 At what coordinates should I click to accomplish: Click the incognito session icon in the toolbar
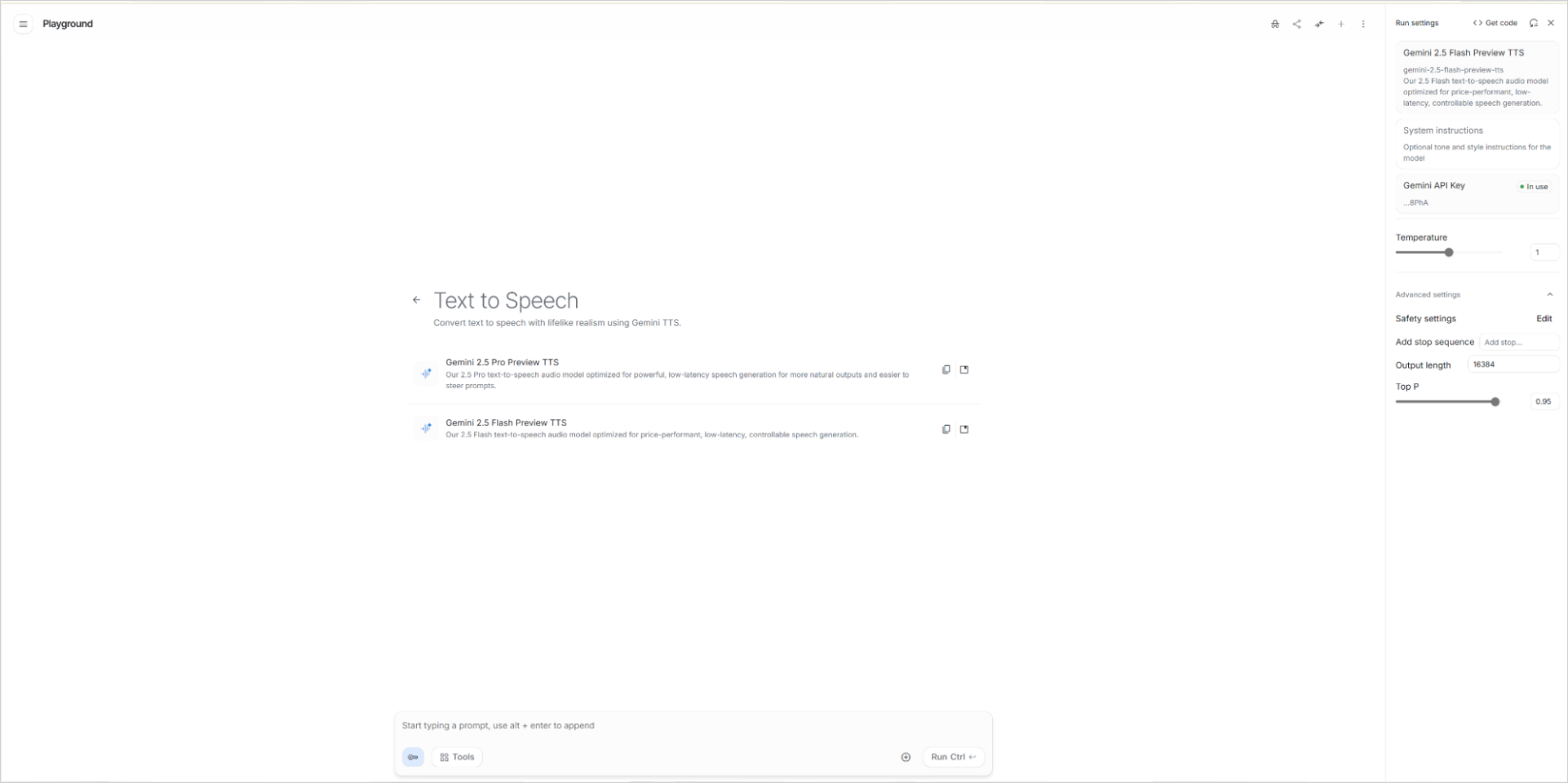[1274, 24]
